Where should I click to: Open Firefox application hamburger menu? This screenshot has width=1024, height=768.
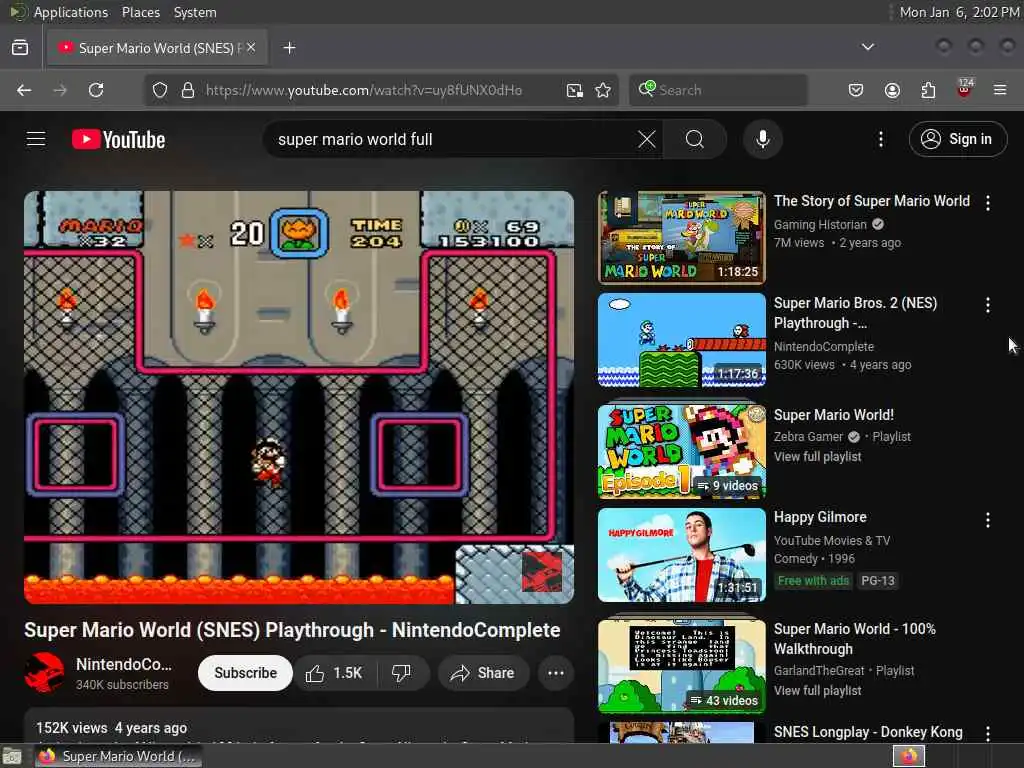click(x=1000, y=90)
